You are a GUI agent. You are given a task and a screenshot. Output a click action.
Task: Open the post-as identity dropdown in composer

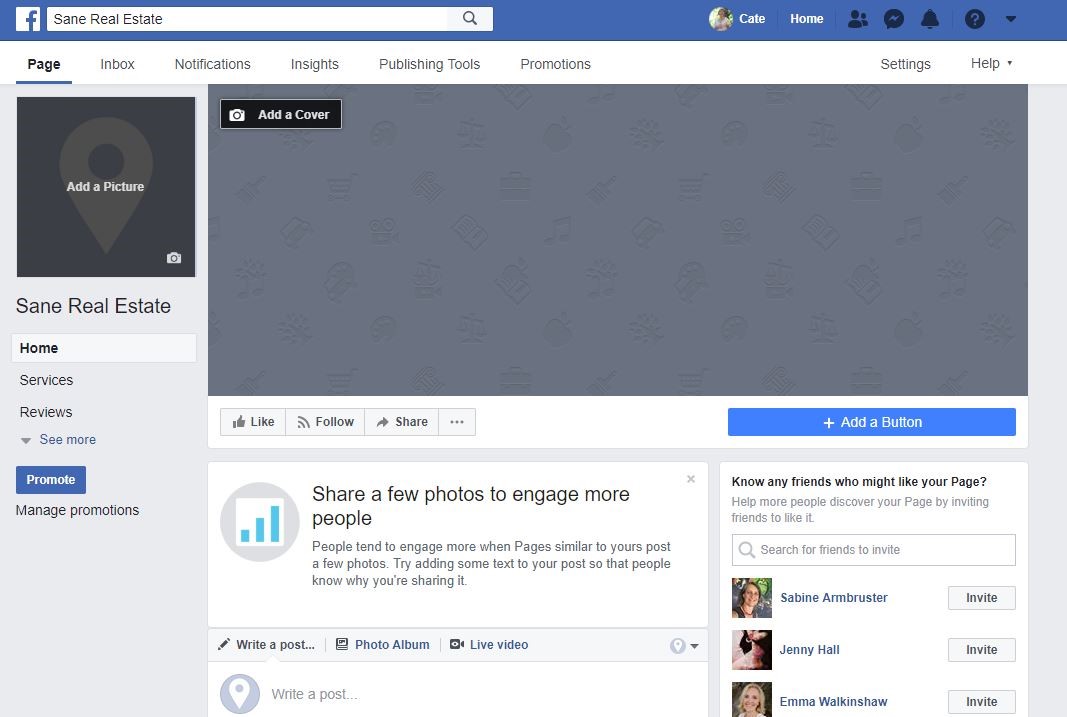pyautogui.click(x=685, y=646)
